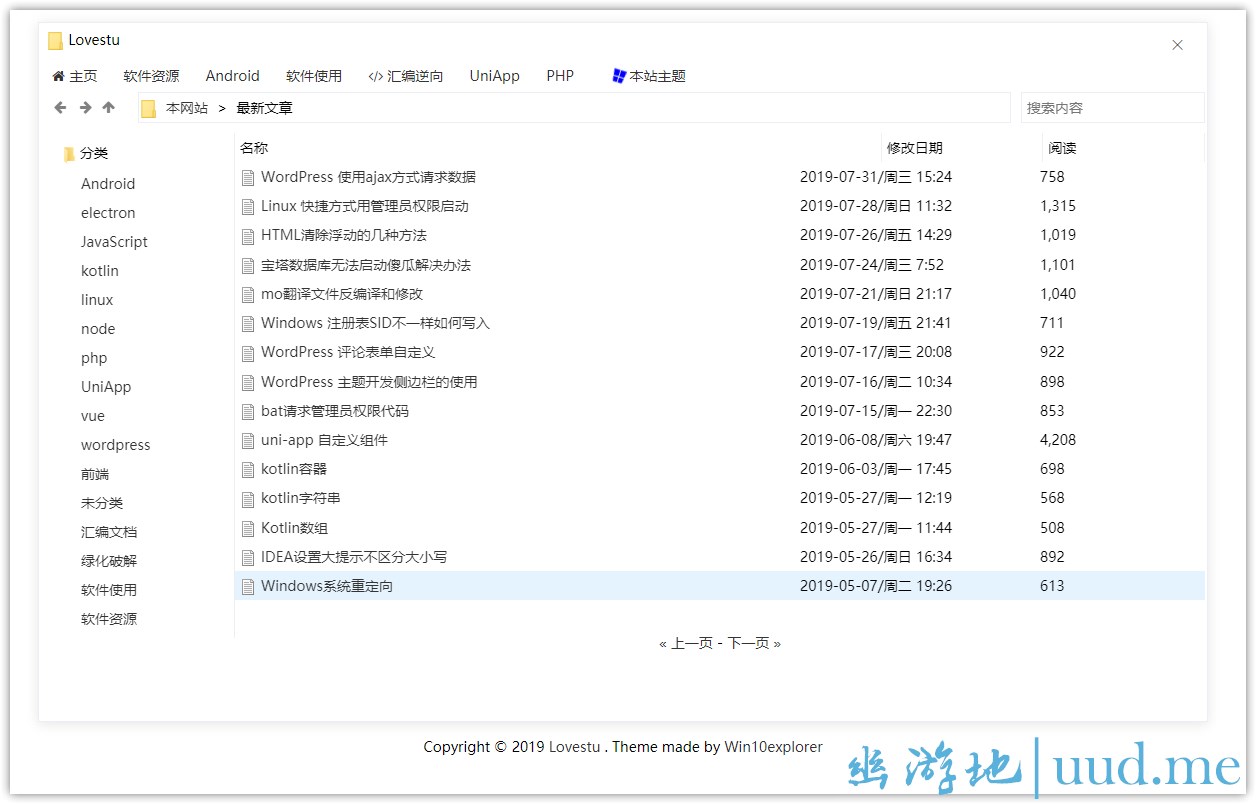The image size is (1256, 804).
Task: Open the 软件资源 menu item
Action: pos(151,76)
